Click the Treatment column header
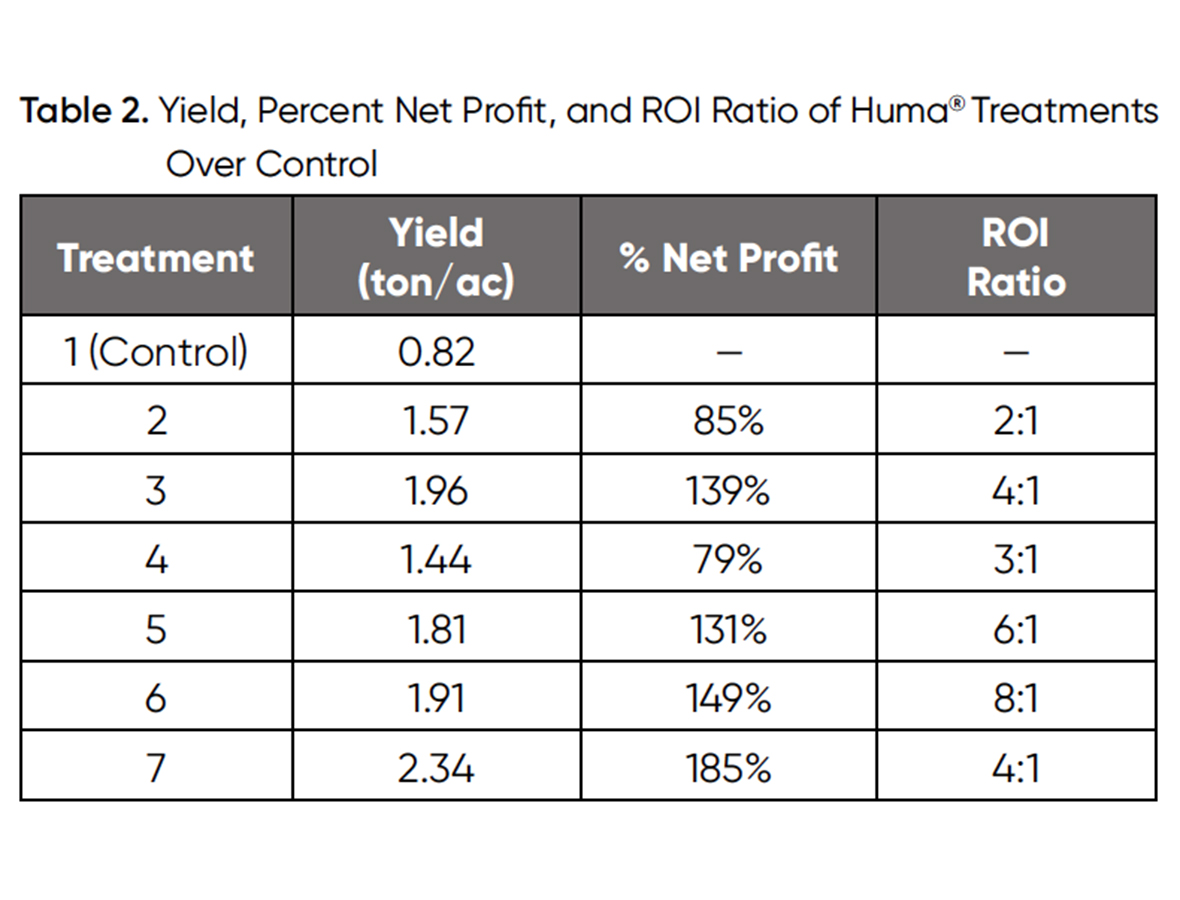Viewport: 1180px width, 900px height. click(156, 258)
